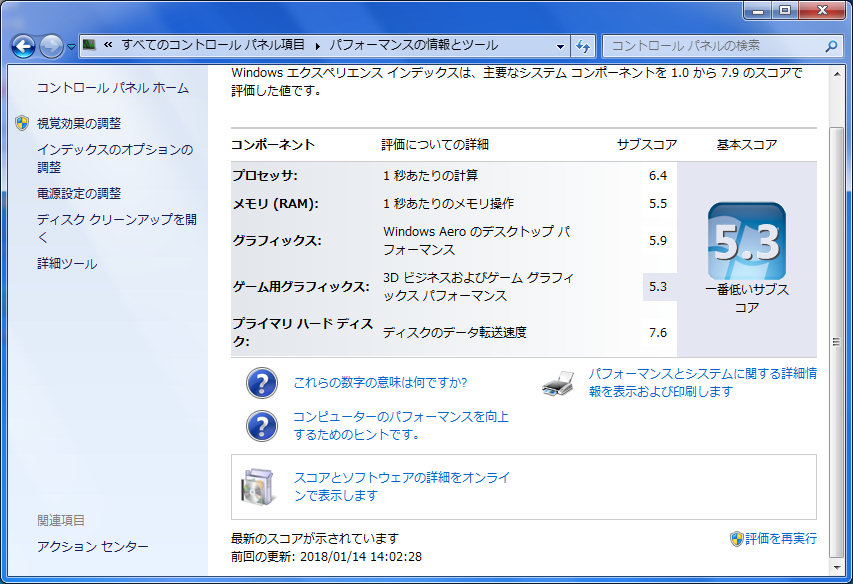Click the software box icon

coord(257,487)
